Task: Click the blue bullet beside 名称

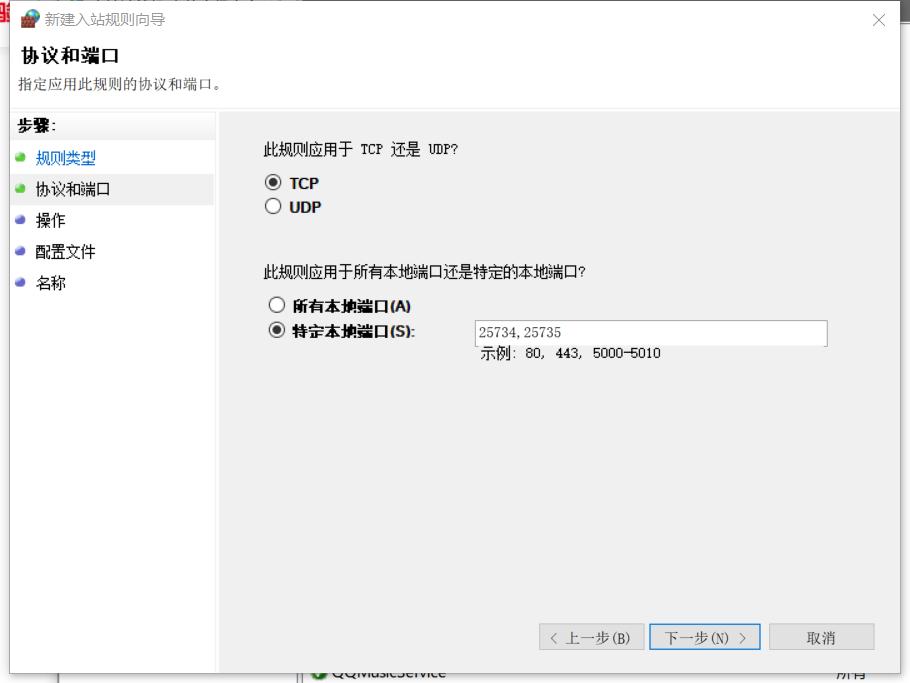Action: click(20, 282)
